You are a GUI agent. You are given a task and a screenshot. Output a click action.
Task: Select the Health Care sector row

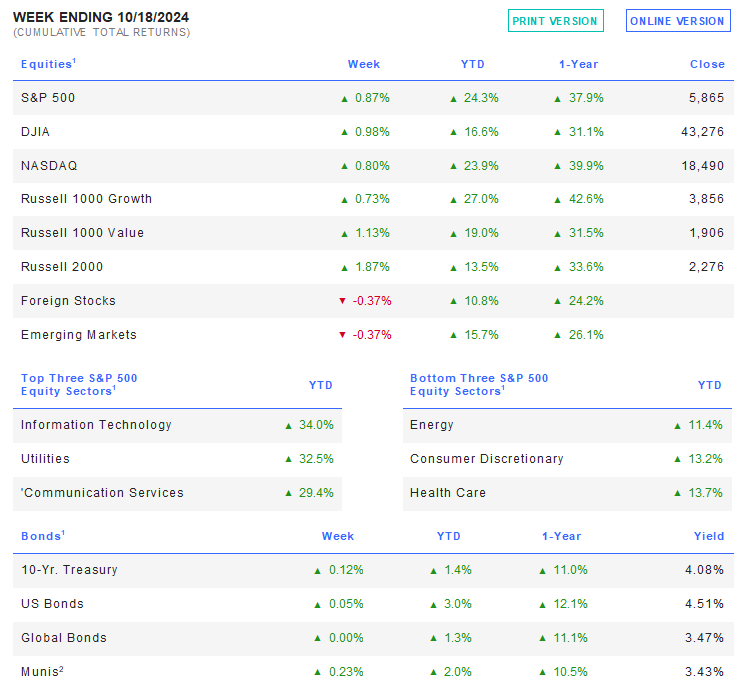pos(567,494)
